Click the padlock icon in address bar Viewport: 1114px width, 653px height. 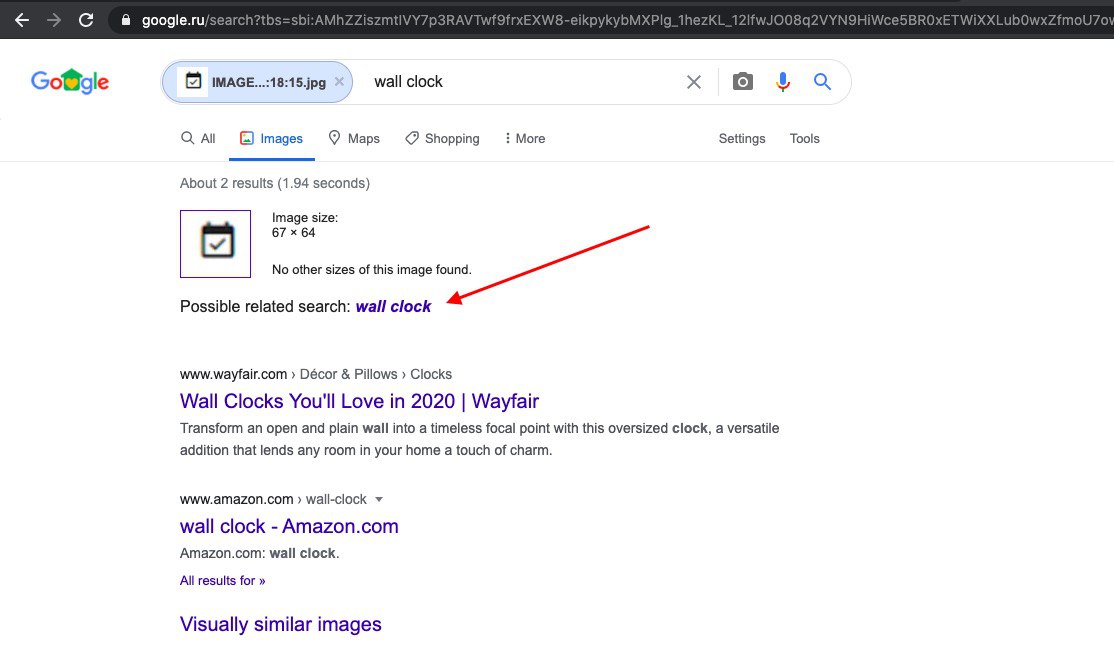126,20
